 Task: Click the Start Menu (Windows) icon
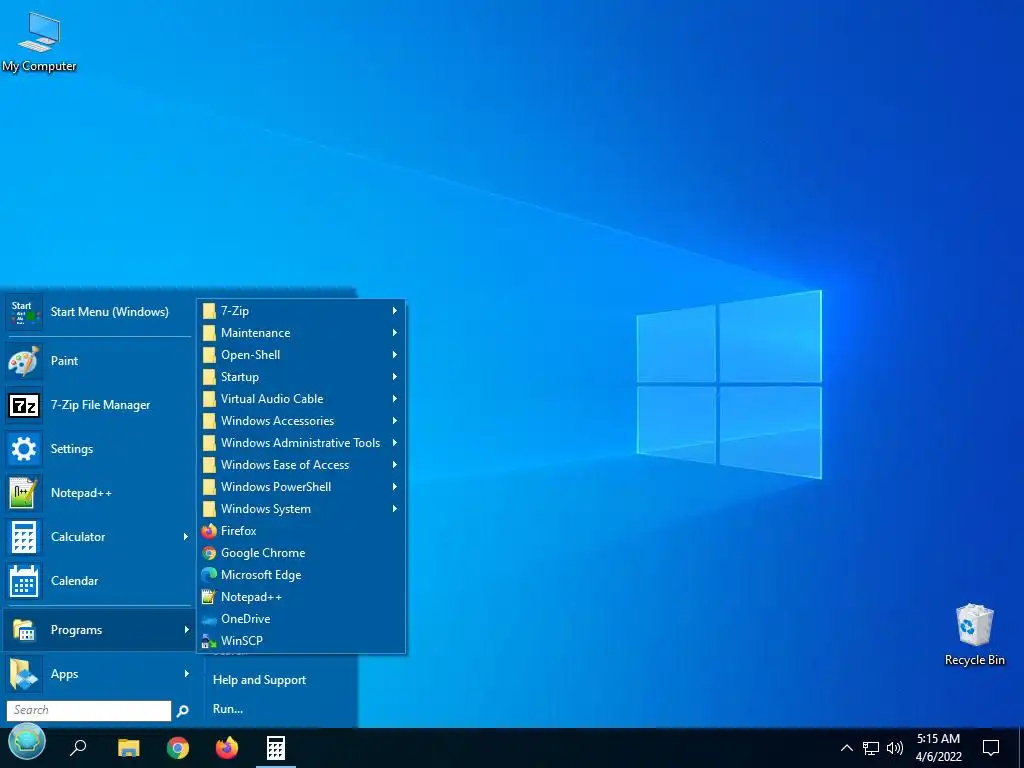tap(24, 313)
